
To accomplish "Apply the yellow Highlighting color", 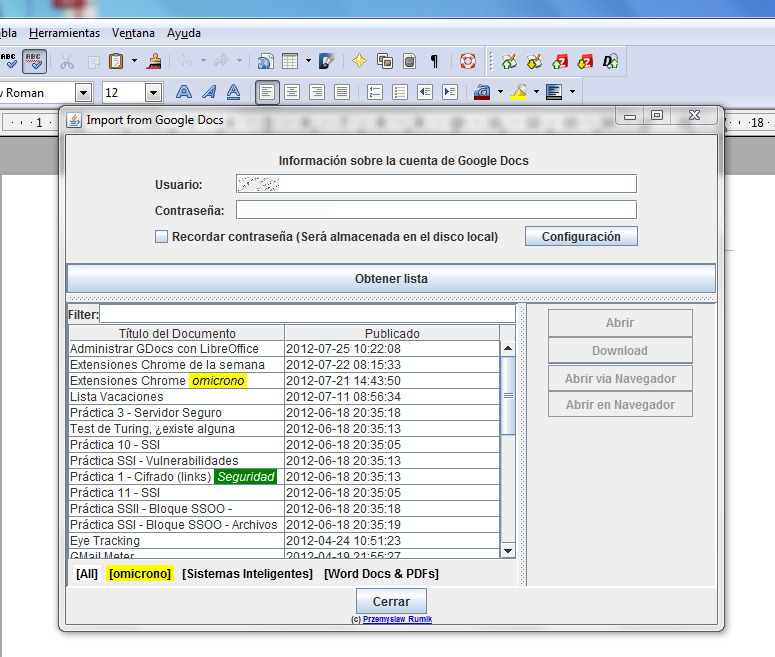I will pos(518,92).
